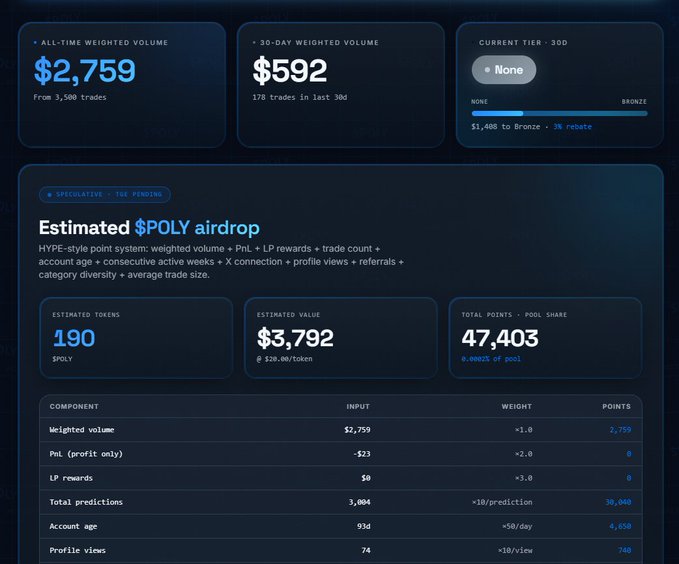The image size is (679, 564).
Task: Open the 3% rebate link
Action: (x=572, y=126)
